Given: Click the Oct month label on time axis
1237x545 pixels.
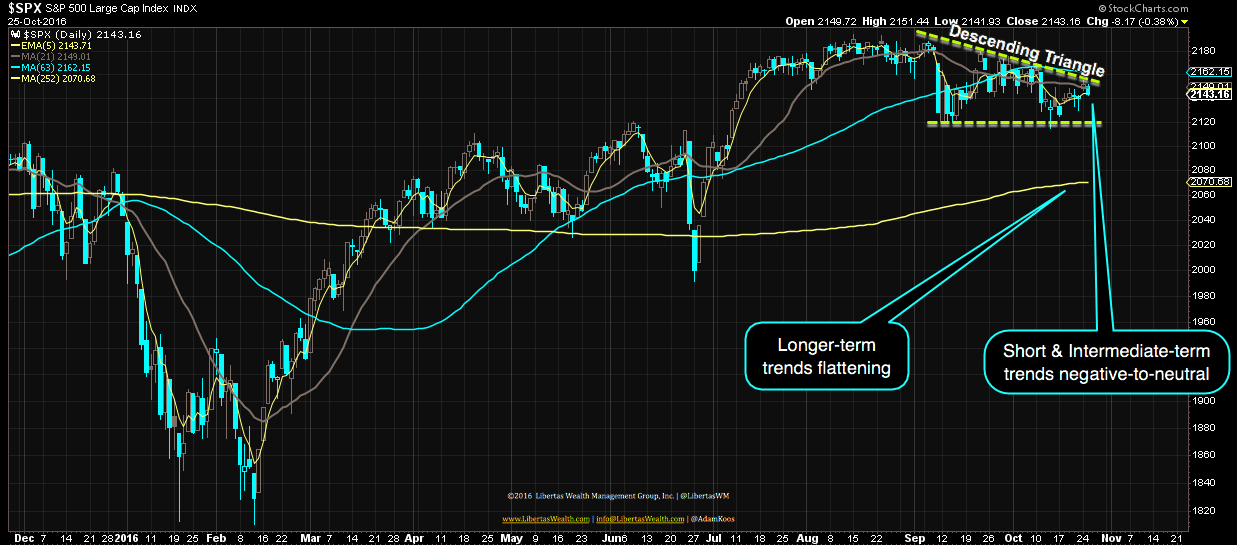Looking at the screenshot, I should tap(1011, 536).
